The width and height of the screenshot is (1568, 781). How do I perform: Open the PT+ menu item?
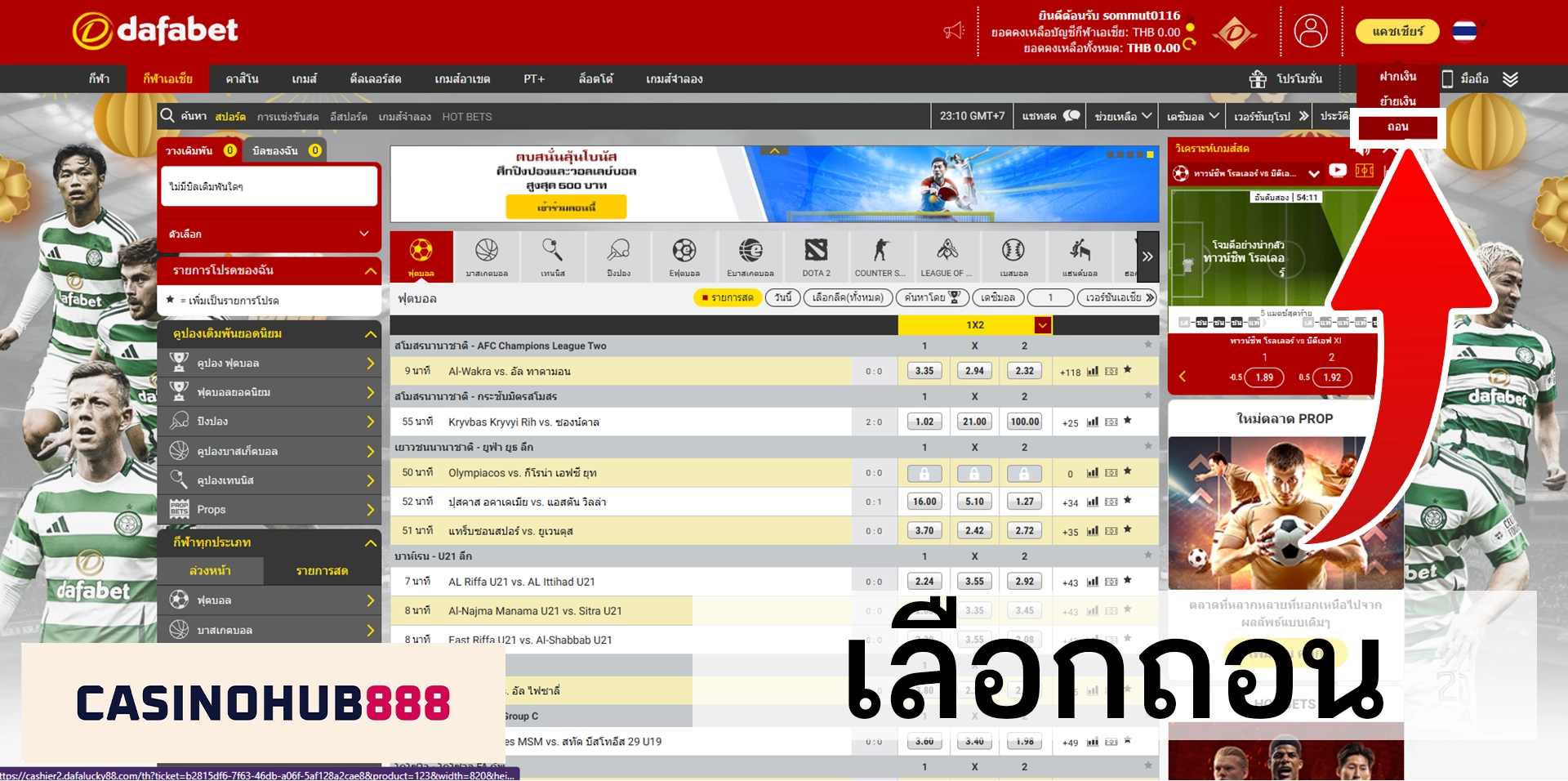tap(534, 78)
